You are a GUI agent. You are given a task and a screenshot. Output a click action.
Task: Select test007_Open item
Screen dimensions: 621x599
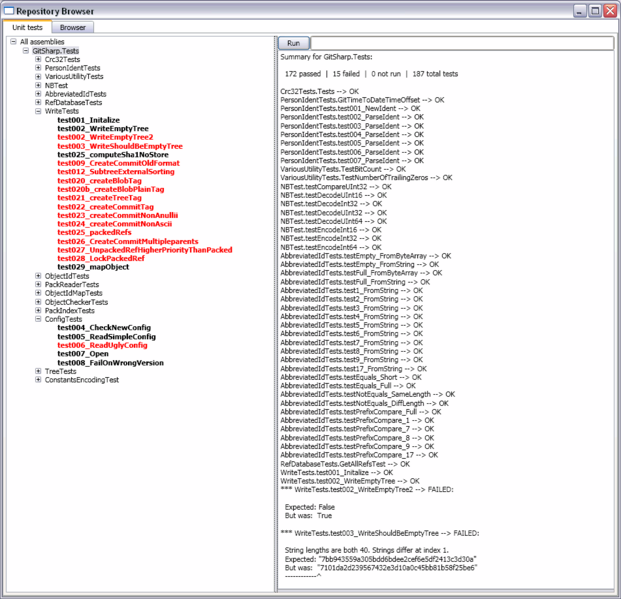click(83, 354)
